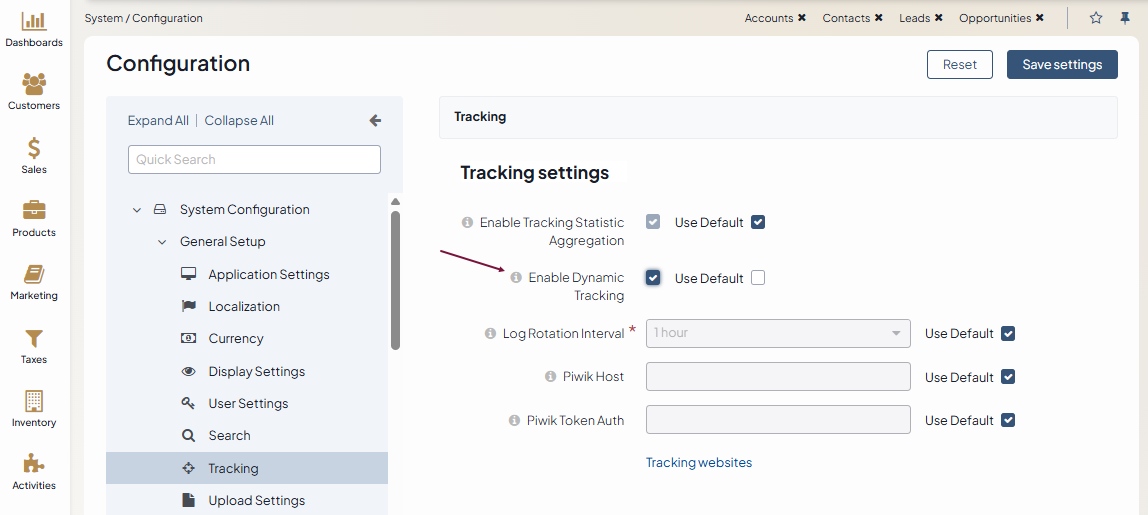Select Localization in the configuration tree
This screenshot has width=1148, height=515.
point(244,307)
